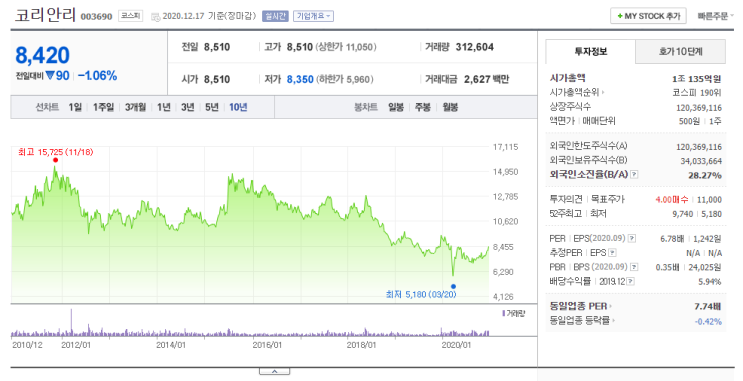The width and height of the screenshot is (743, 381).
Task: Click help icon next to PBR BPS(2020.09)
Action: click(x=634, y=267)
